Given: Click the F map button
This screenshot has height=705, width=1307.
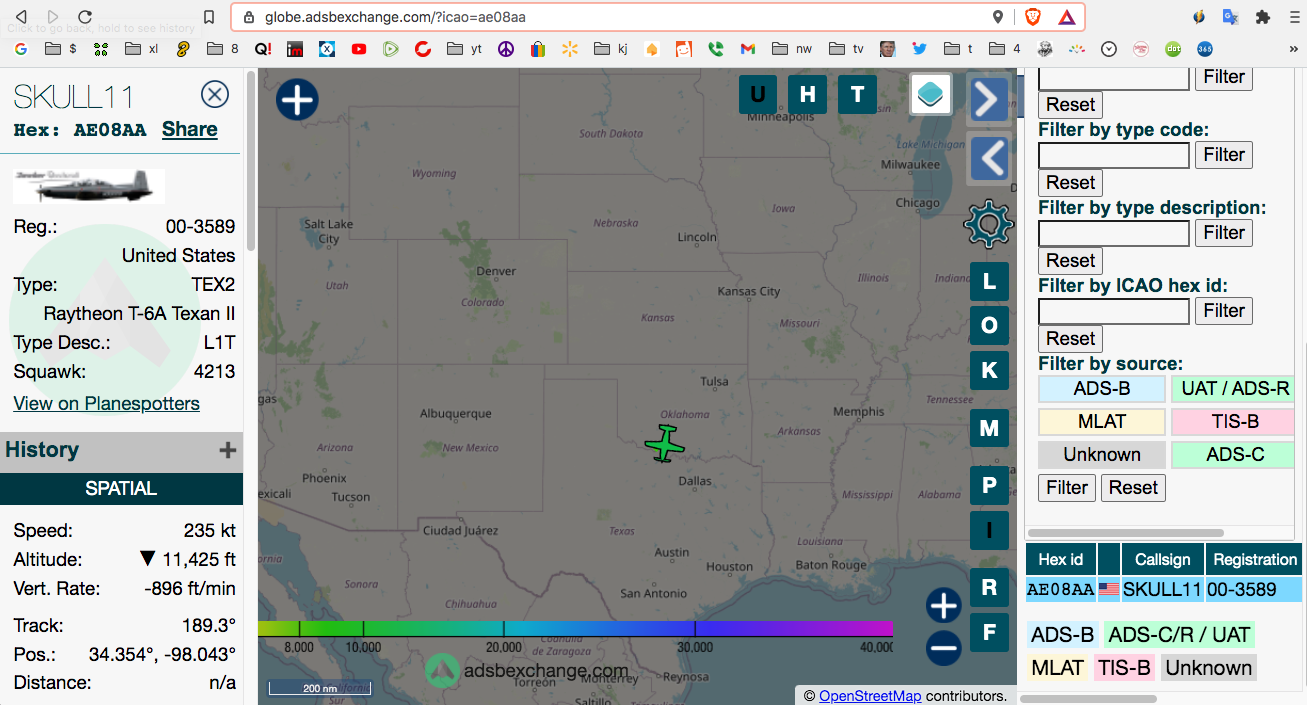Looking at the screenshot, I should [x=989, y=632].
